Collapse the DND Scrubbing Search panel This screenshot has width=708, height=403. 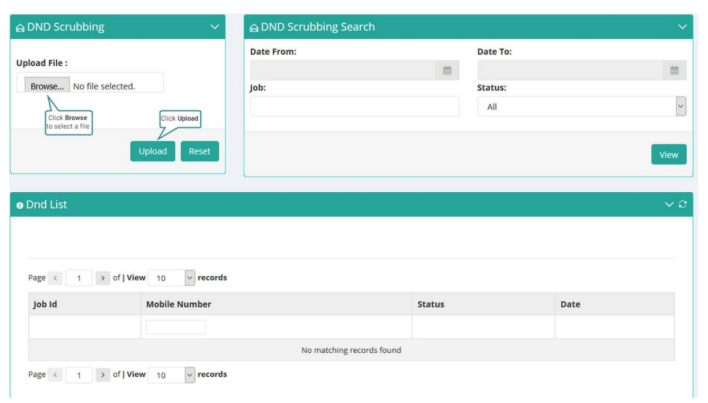pyautogui.click(x=682, y=27)
